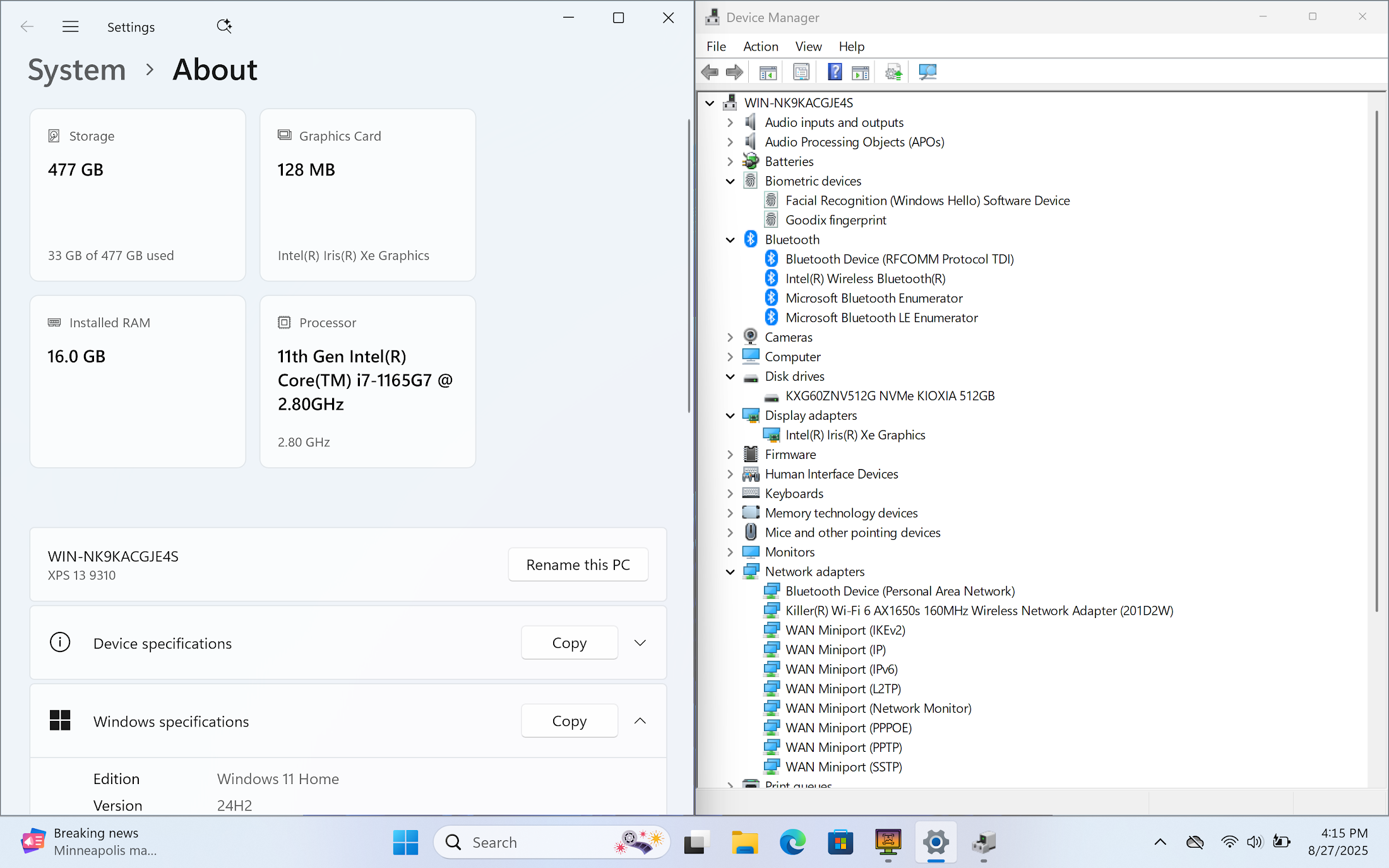
Task: Expand the Batteries node
Action: point(730,162)
